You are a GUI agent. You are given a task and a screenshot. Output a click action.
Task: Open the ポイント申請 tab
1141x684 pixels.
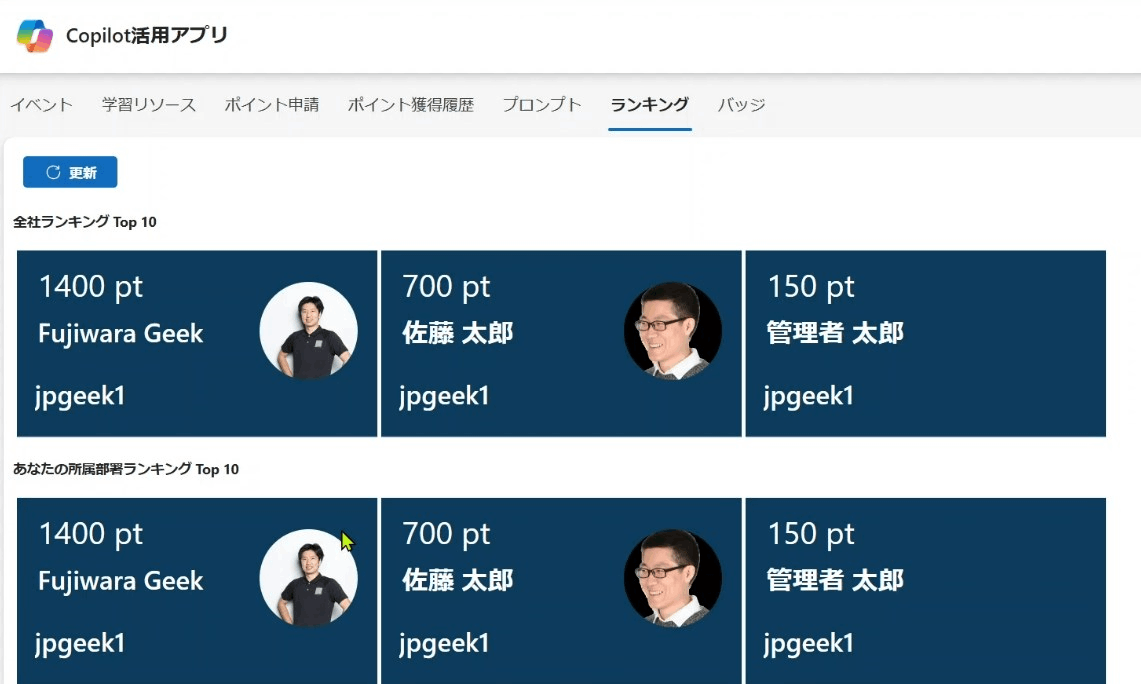coord(271,105)
